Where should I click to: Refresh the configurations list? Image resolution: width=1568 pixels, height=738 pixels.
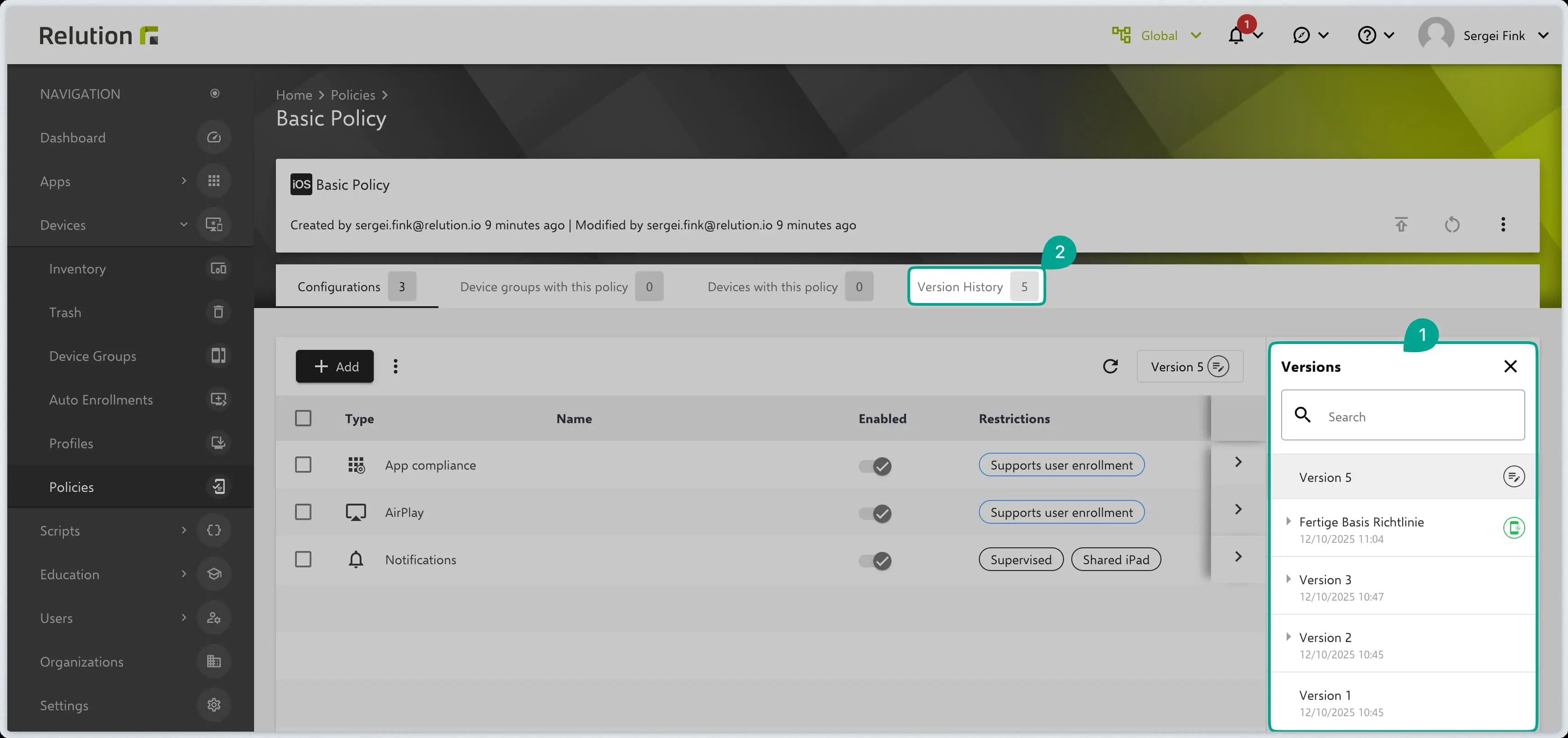(x=1110, y=366)
